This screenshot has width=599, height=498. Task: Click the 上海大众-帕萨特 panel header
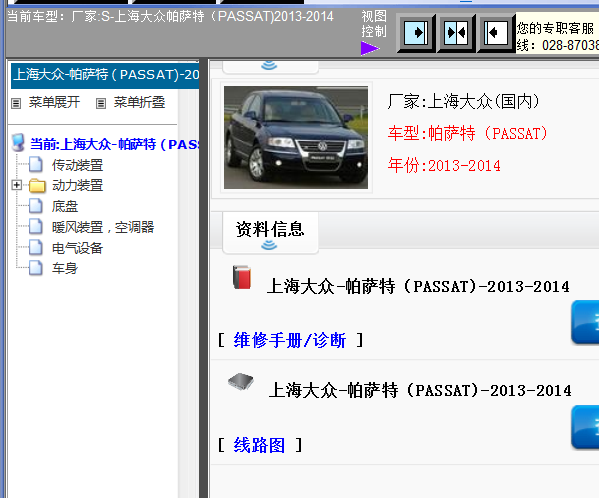pyautogui.click(x=105, y=75)
